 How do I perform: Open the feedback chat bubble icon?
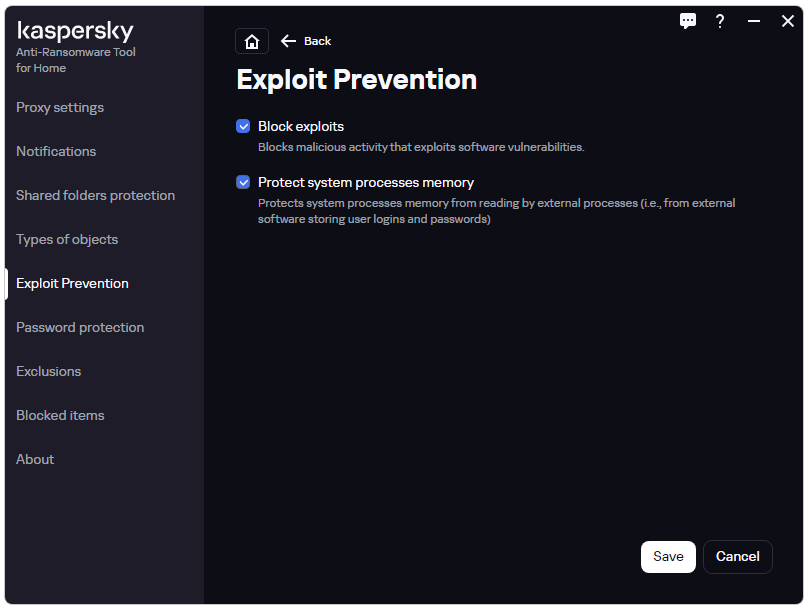(688, 21)
